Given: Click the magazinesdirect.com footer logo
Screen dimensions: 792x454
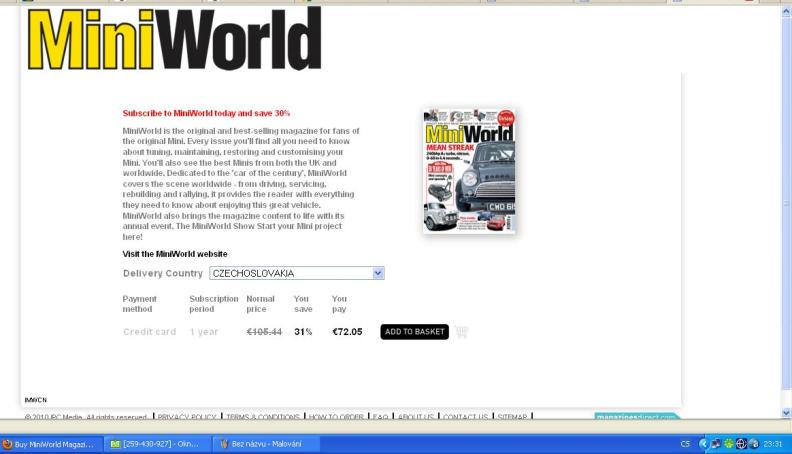Looking at the screenshot, I should point(636,417).
